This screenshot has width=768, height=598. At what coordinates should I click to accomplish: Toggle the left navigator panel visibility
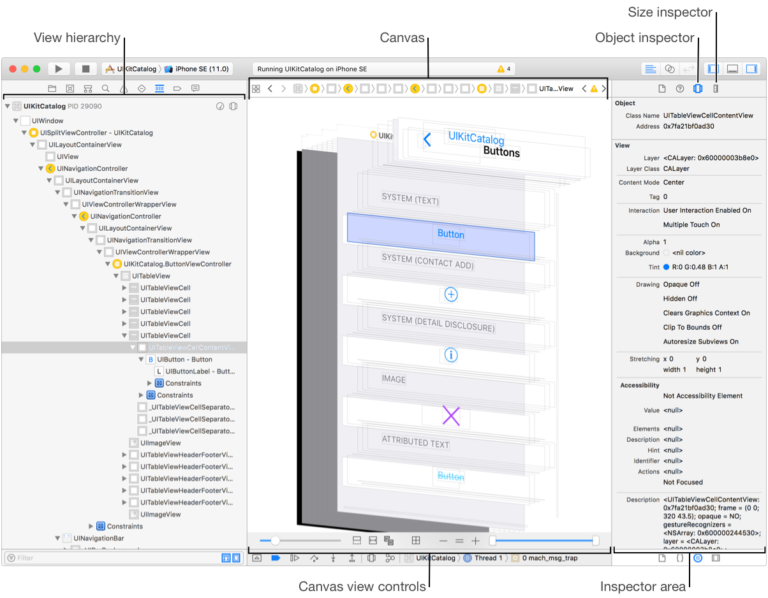(712, 69)
